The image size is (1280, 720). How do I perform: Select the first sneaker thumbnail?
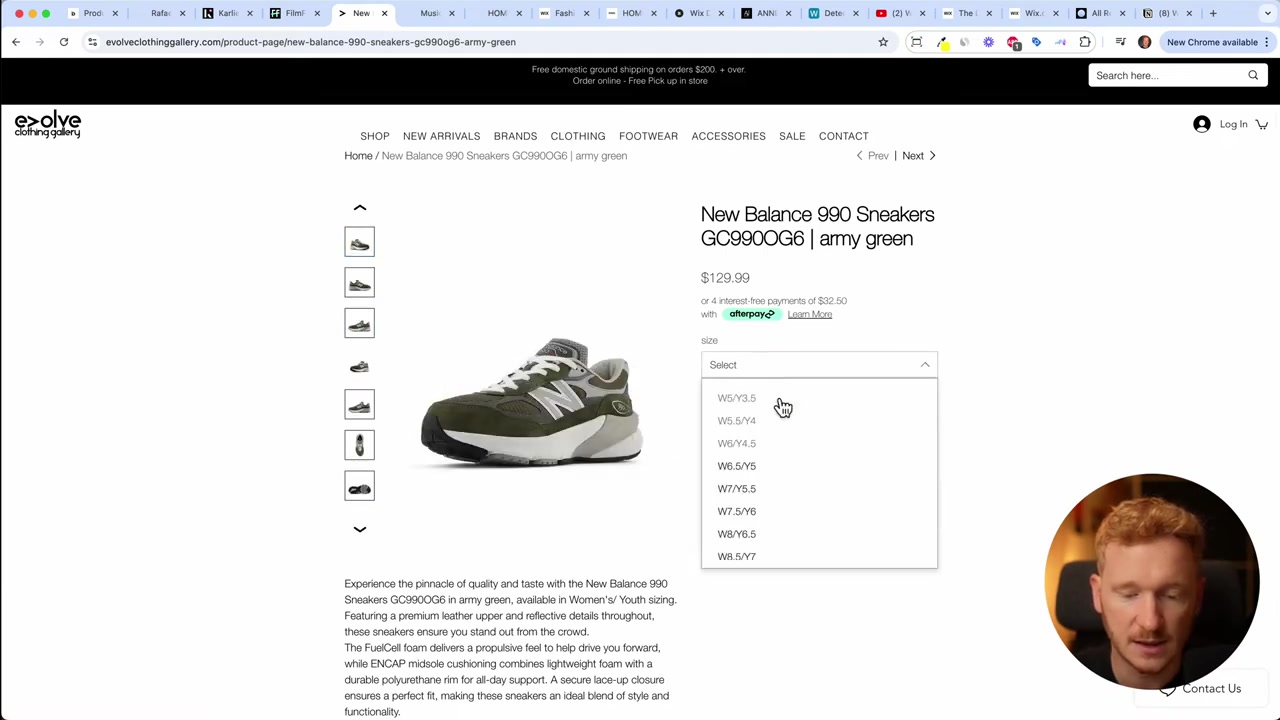360,242
